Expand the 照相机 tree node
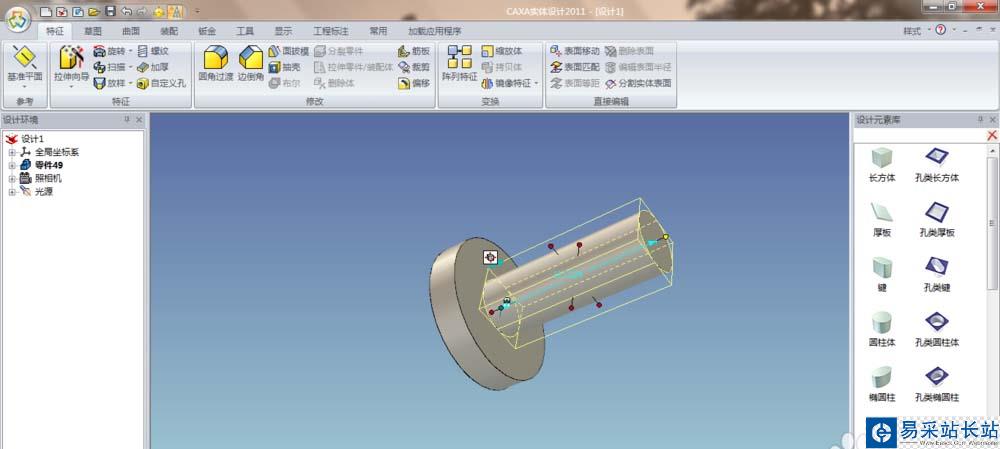 click(11, 179)
